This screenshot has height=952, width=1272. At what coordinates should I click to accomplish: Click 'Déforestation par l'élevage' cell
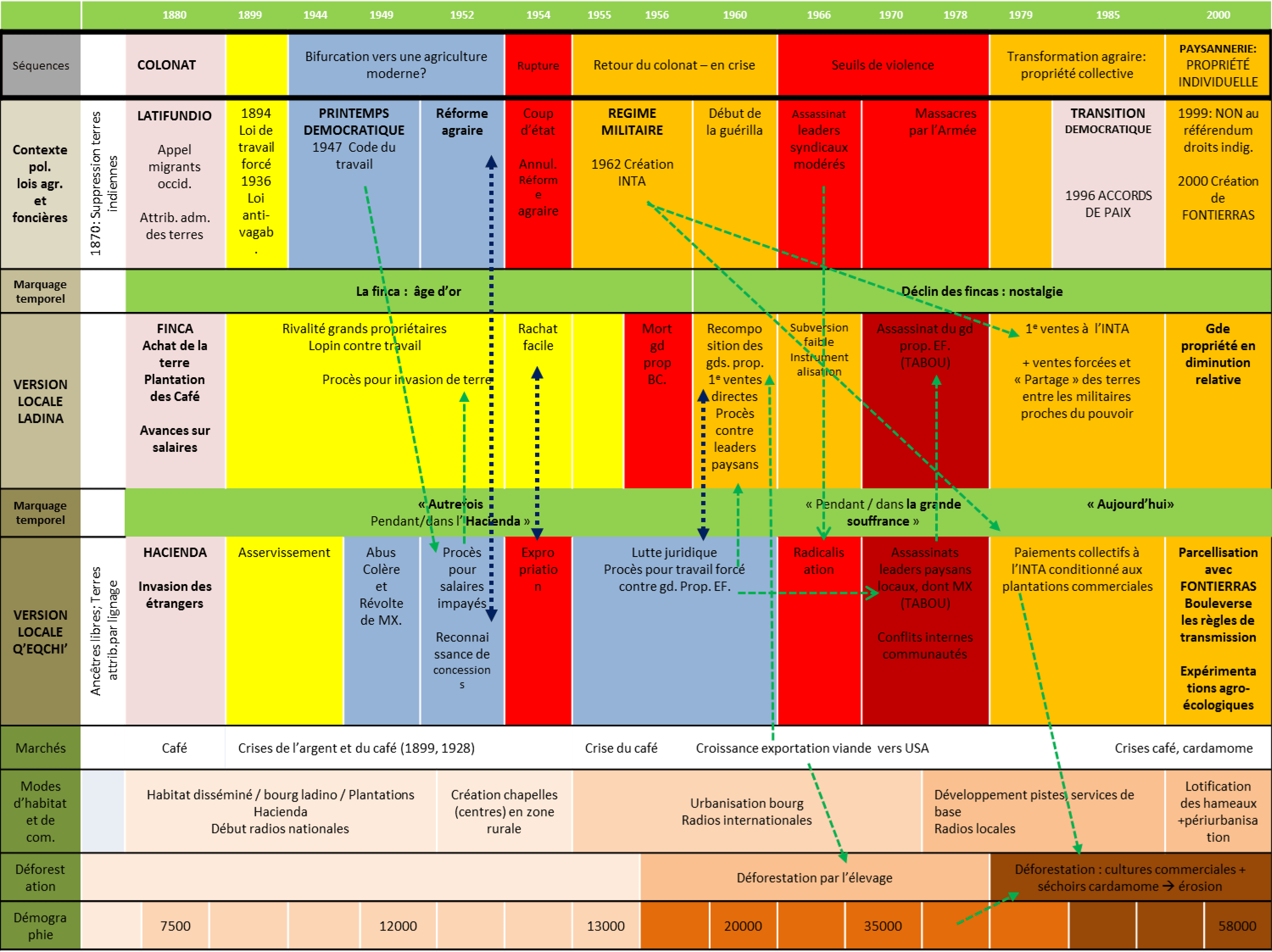[x=815, y=878]
